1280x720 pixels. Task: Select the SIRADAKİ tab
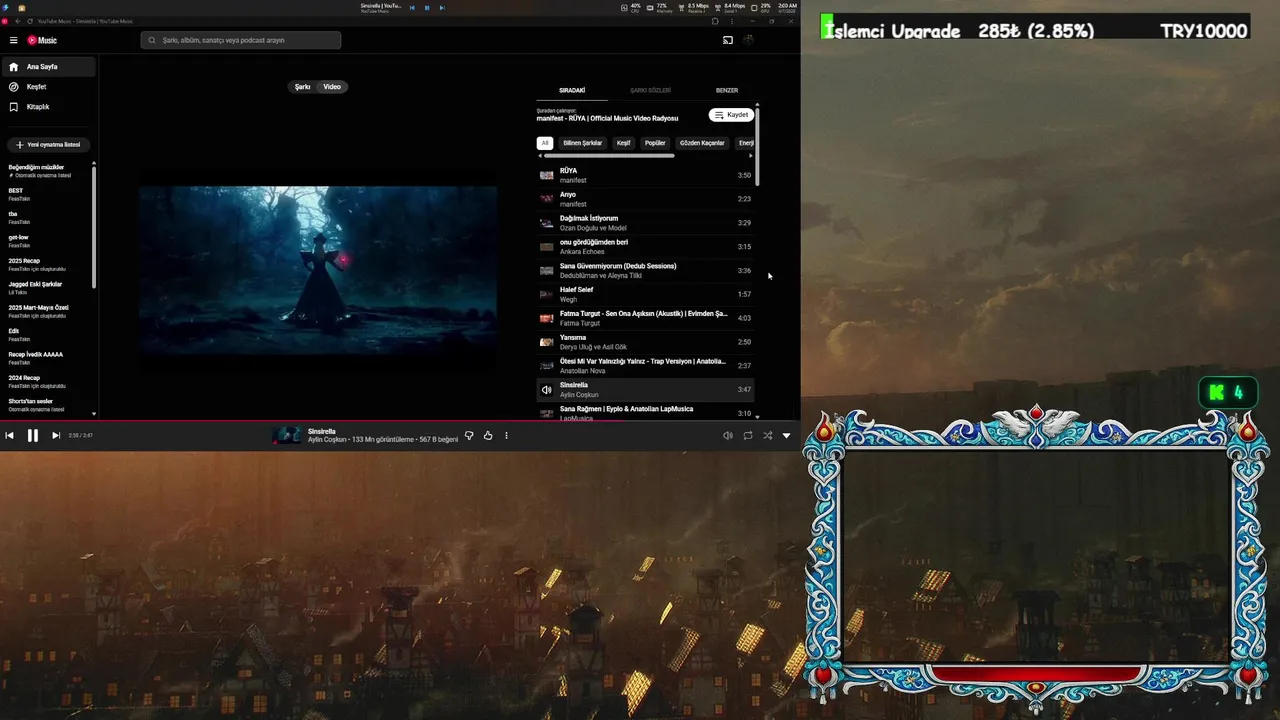(x=572, y=90)
